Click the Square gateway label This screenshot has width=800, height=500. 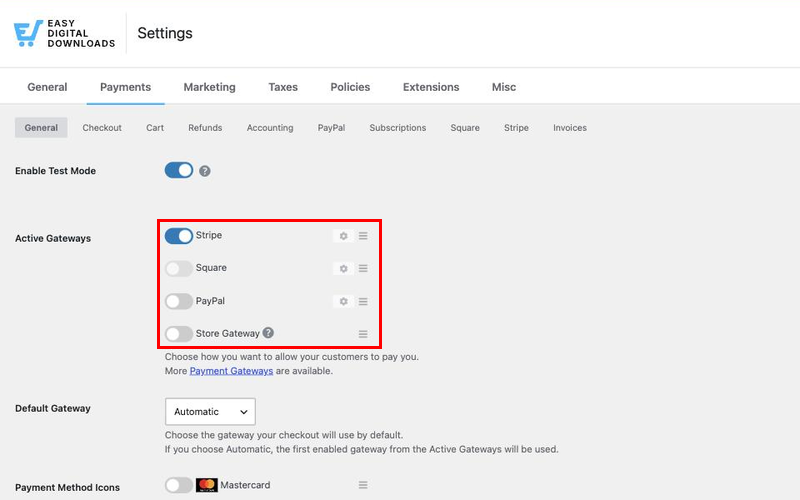(211, 268)
